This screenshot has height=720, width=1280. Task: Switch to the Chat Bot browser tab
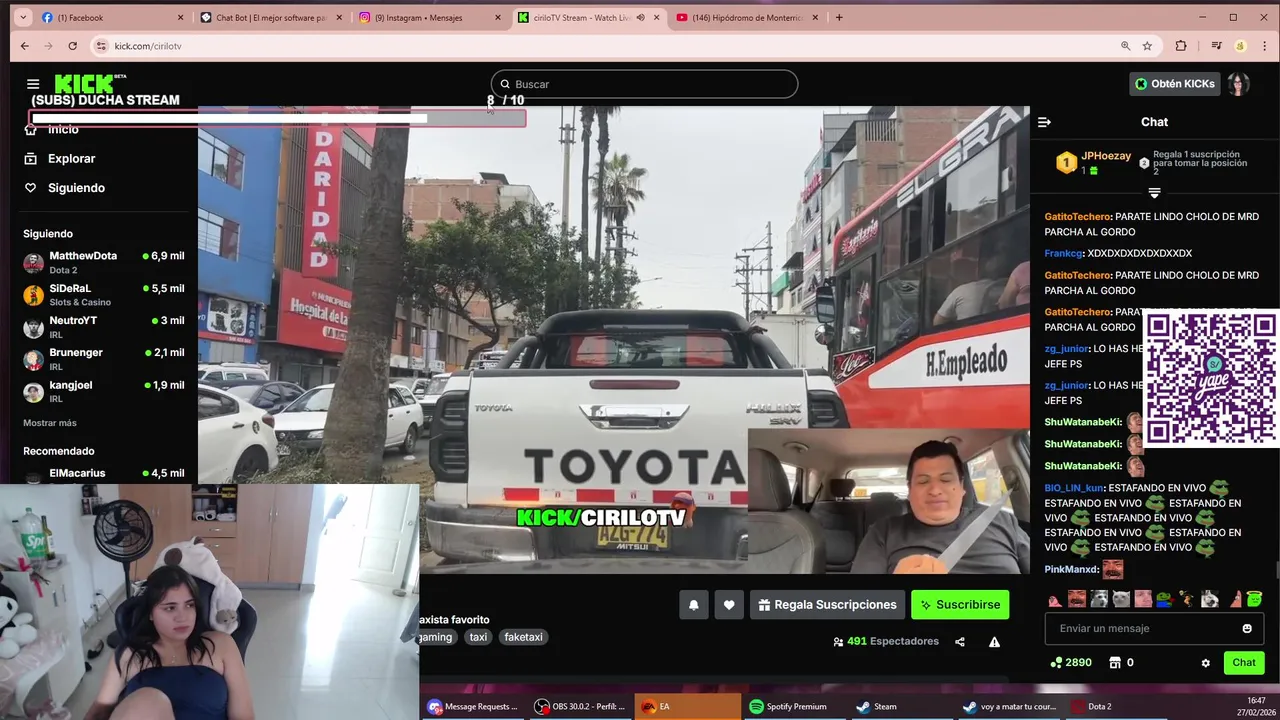coord(269,17)
